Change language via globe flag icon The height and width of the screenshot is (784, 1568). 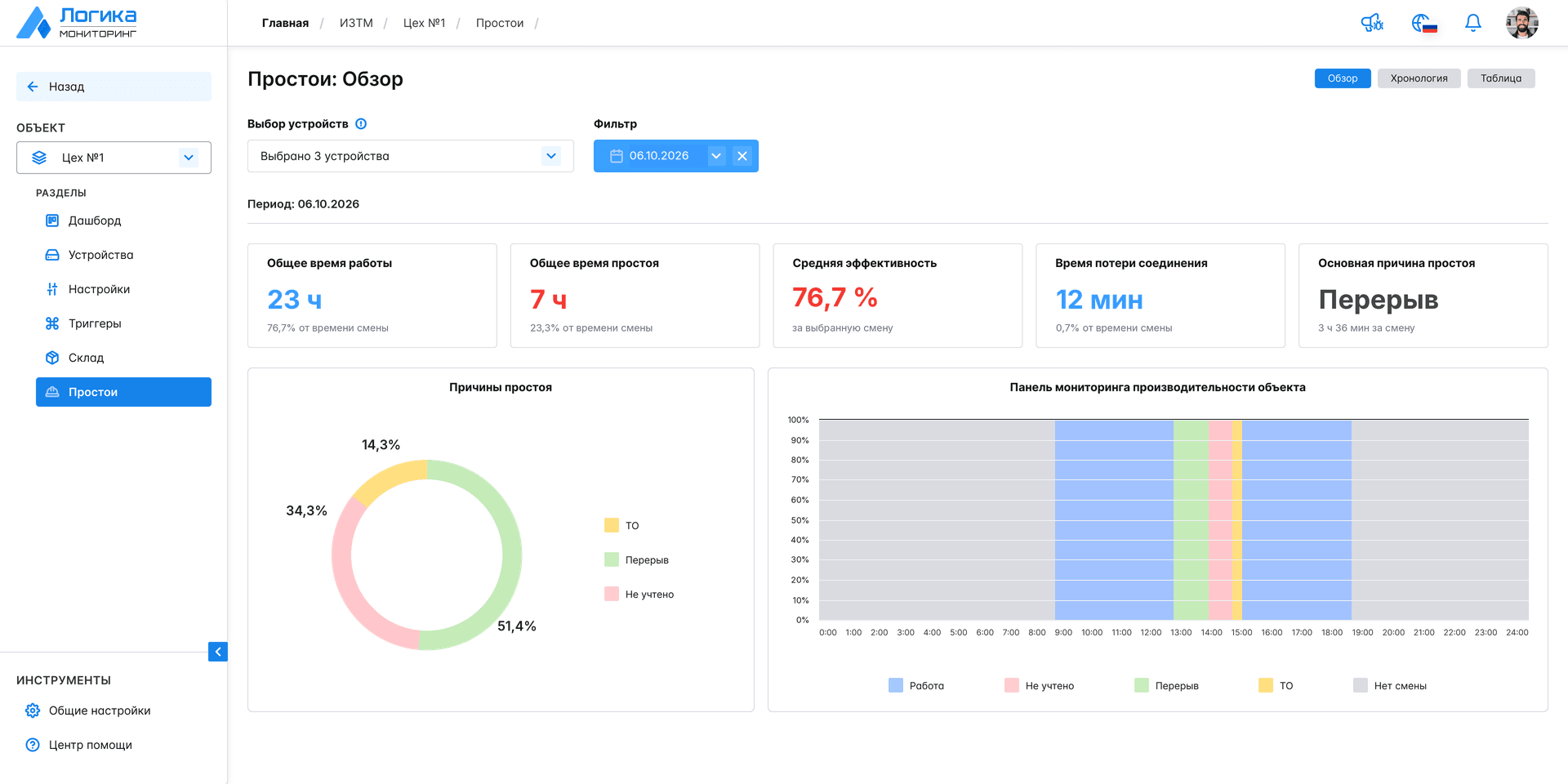(x=1423, y=23)
